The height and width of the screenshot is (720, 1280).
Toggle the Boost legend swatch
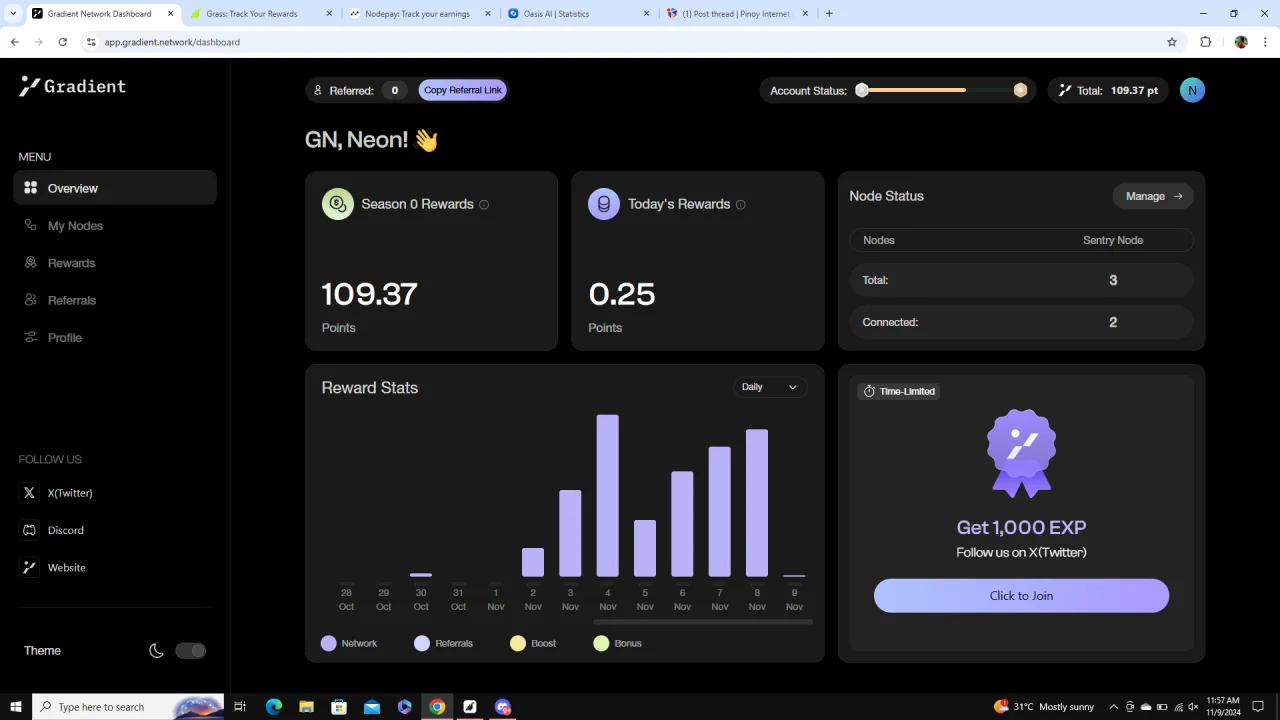click(x=518, y=643)
